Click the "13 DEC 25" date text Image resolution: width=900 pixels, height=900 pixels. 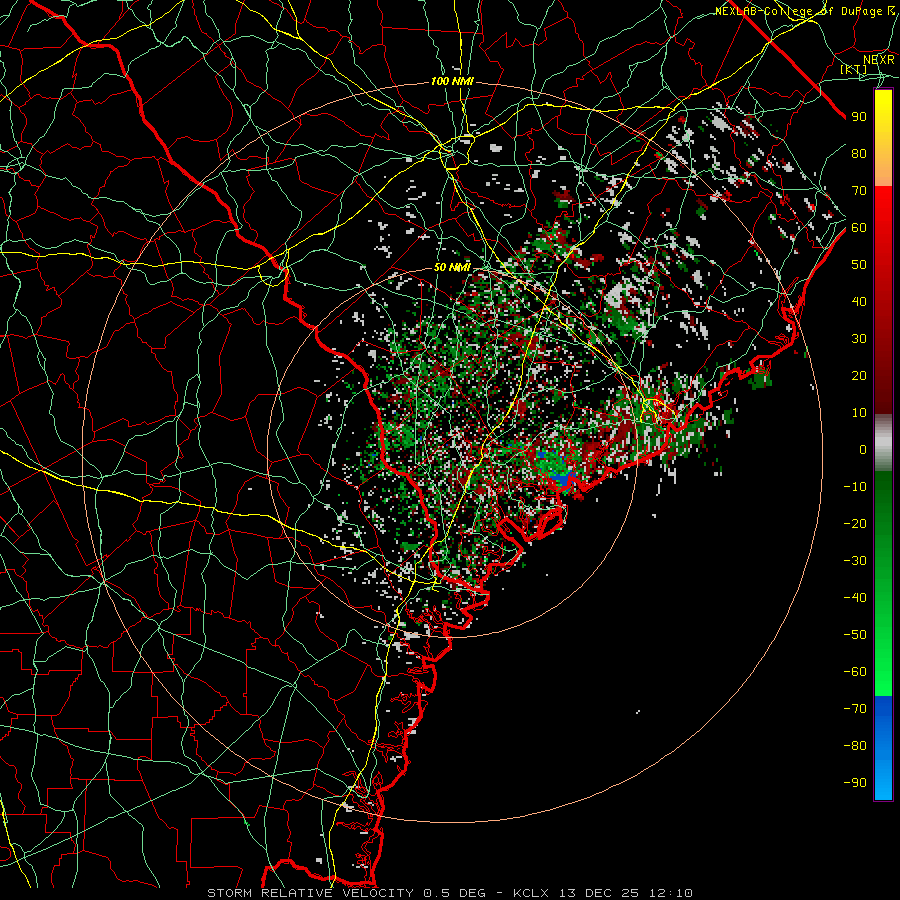[x=599, y=893]
